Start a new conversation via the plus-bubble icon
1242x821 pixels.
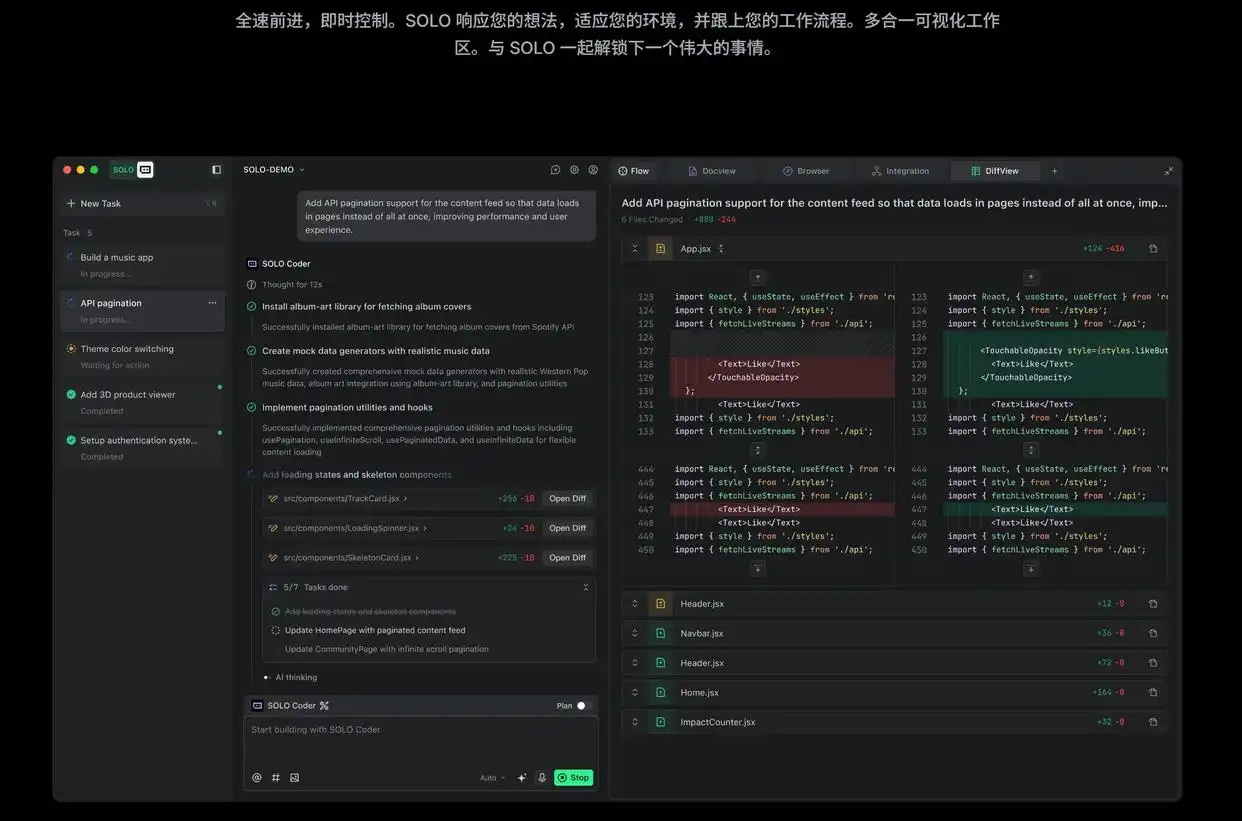(x=553, y=170)
